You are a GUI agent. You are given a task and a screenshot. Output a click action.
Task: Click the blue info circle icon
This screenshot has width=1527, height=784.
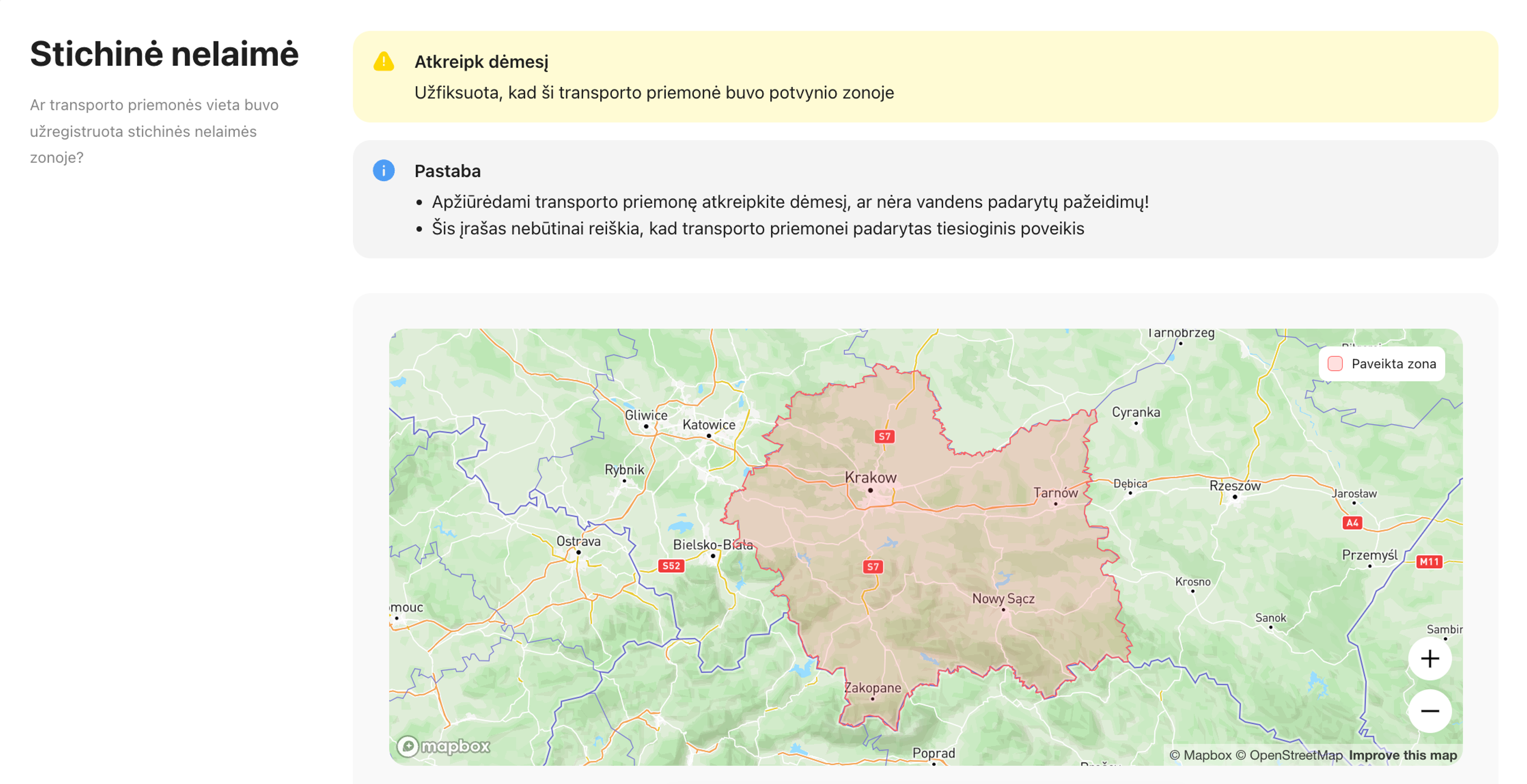(383, 171)
